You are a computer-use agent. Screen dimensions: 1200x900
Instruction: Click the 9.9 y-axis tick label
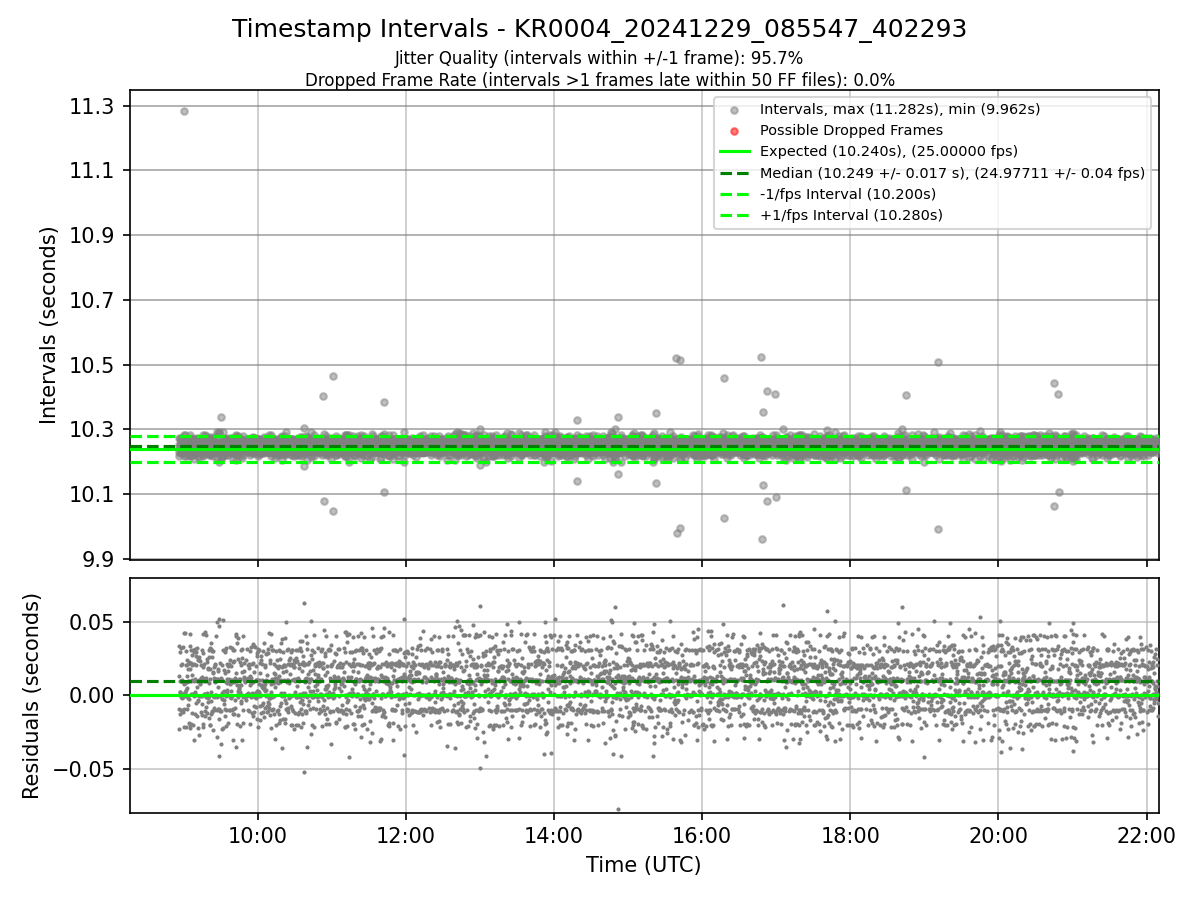tap(99, 559)
